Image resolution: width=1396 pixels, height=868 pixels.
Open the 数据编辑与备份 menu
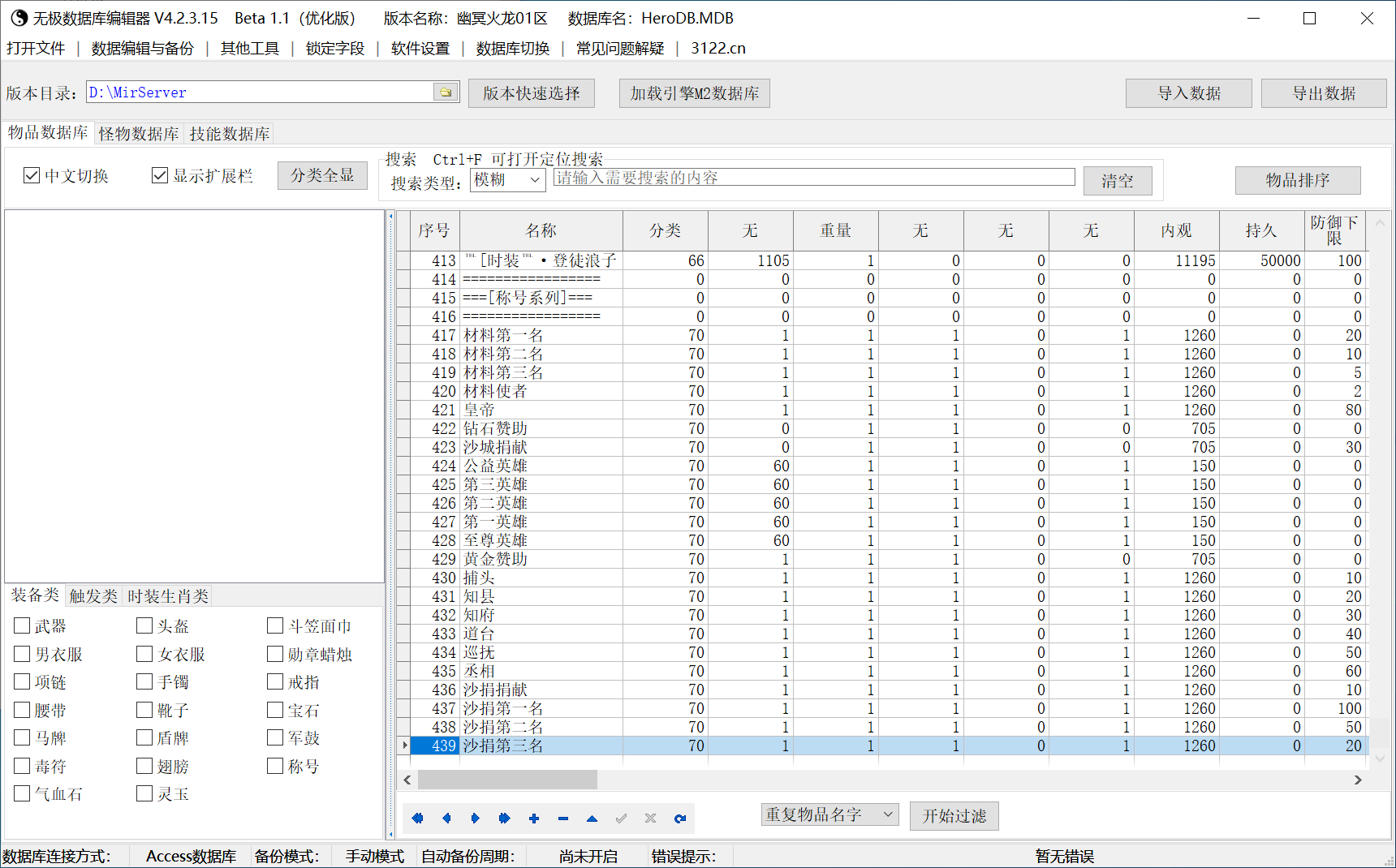(143, 49)
